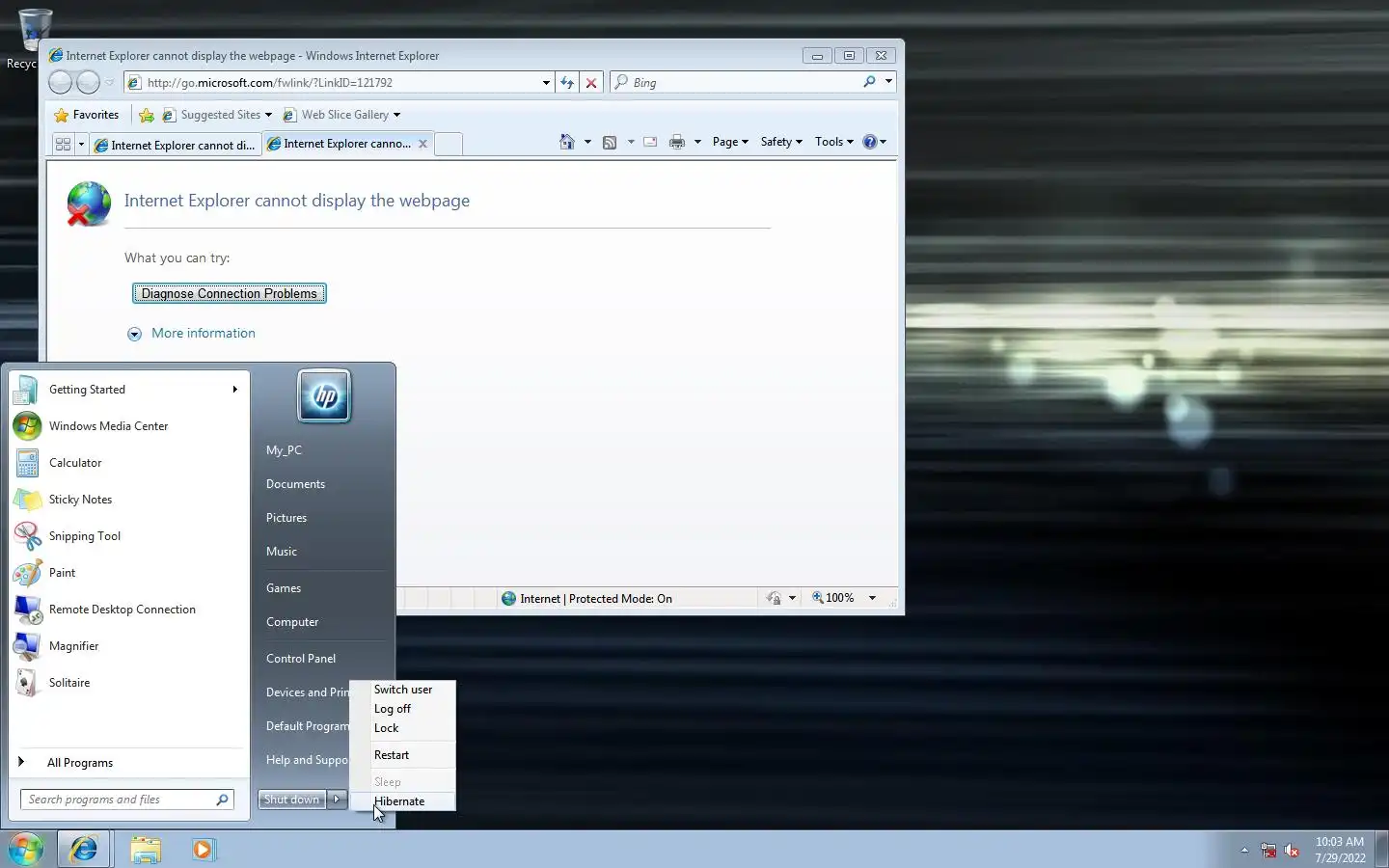Click the Print icon in command bar
Image resolution: width=1389 pixels, height=868 pixels.
677,142
